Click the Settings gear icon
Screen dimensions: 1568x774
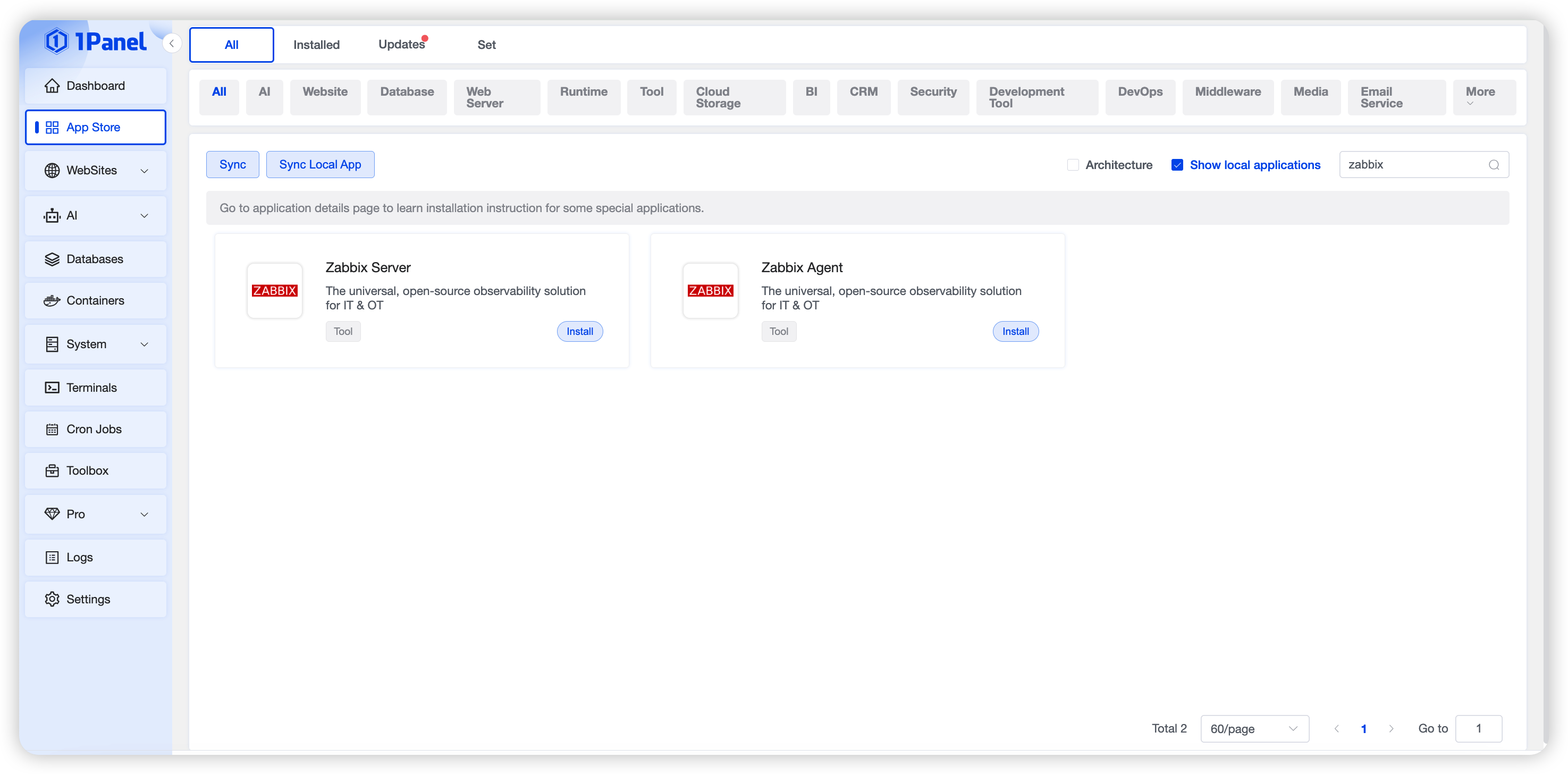click(52, 599)
